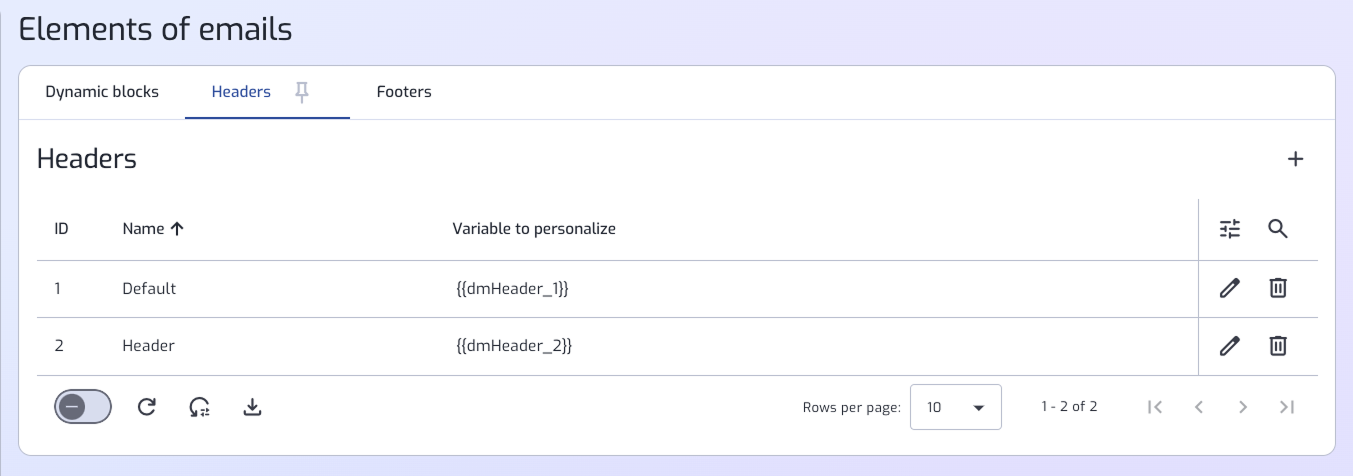The image size is (1353, 476).
Task: Download the headers table data
Action: [x=253, y=406]
